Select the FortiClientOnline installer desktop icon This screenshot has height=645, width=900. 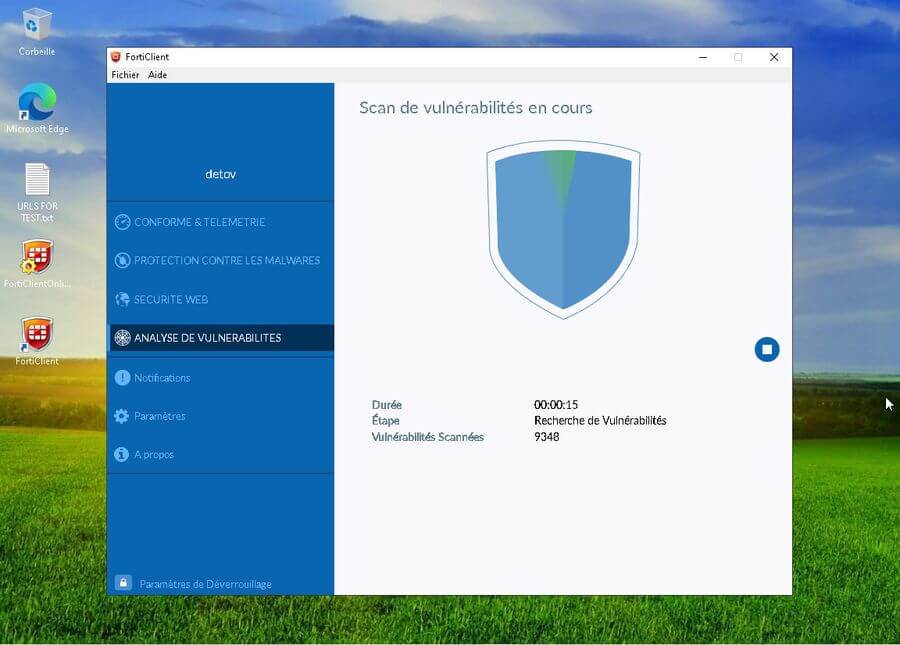[37, 263]
